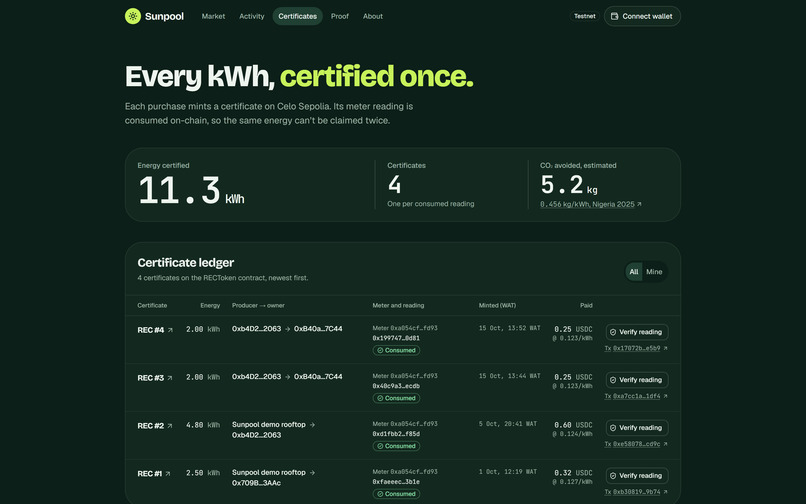The width and height of the screenshot is (806, 504).
Task: Click the Testnet network badge
Action: tap(584, 16)
